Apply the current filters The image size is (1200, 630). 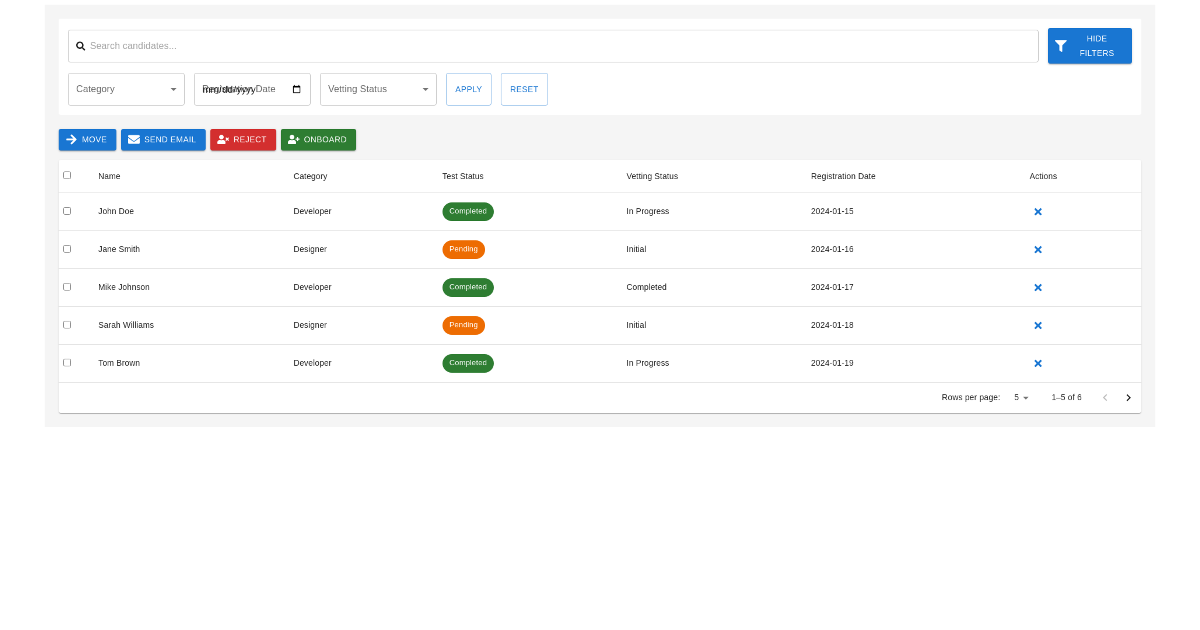click(468, 89)
